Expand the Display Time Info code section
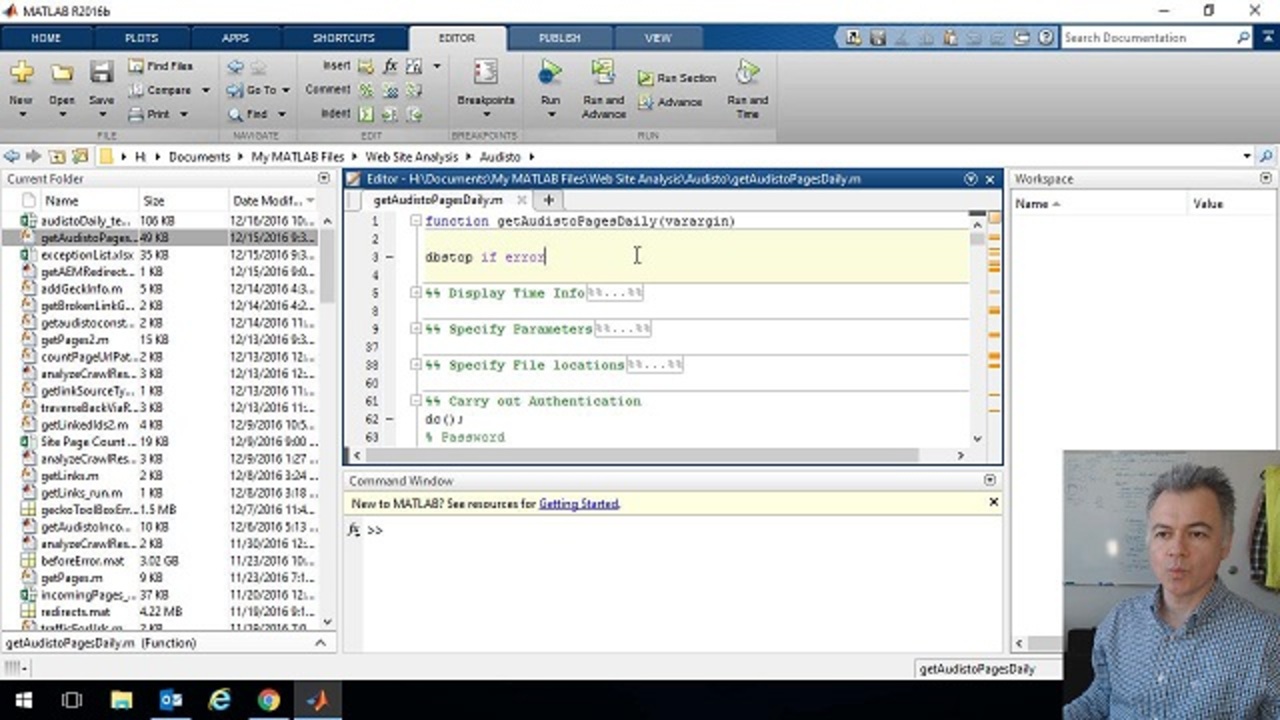1280x720 pixels. (x=415, y=293)
